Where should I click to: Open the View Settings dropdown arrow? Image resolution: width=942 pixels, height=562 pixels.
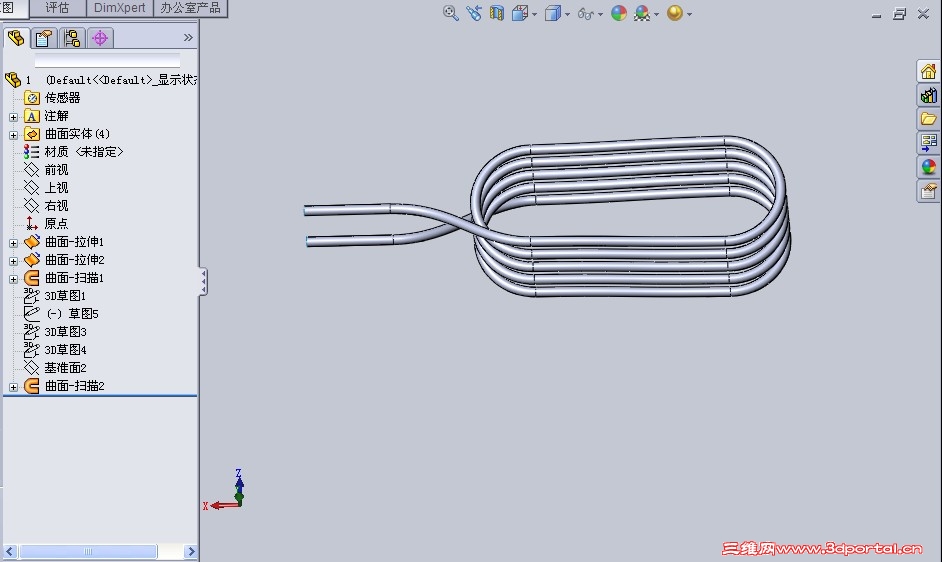689,14
